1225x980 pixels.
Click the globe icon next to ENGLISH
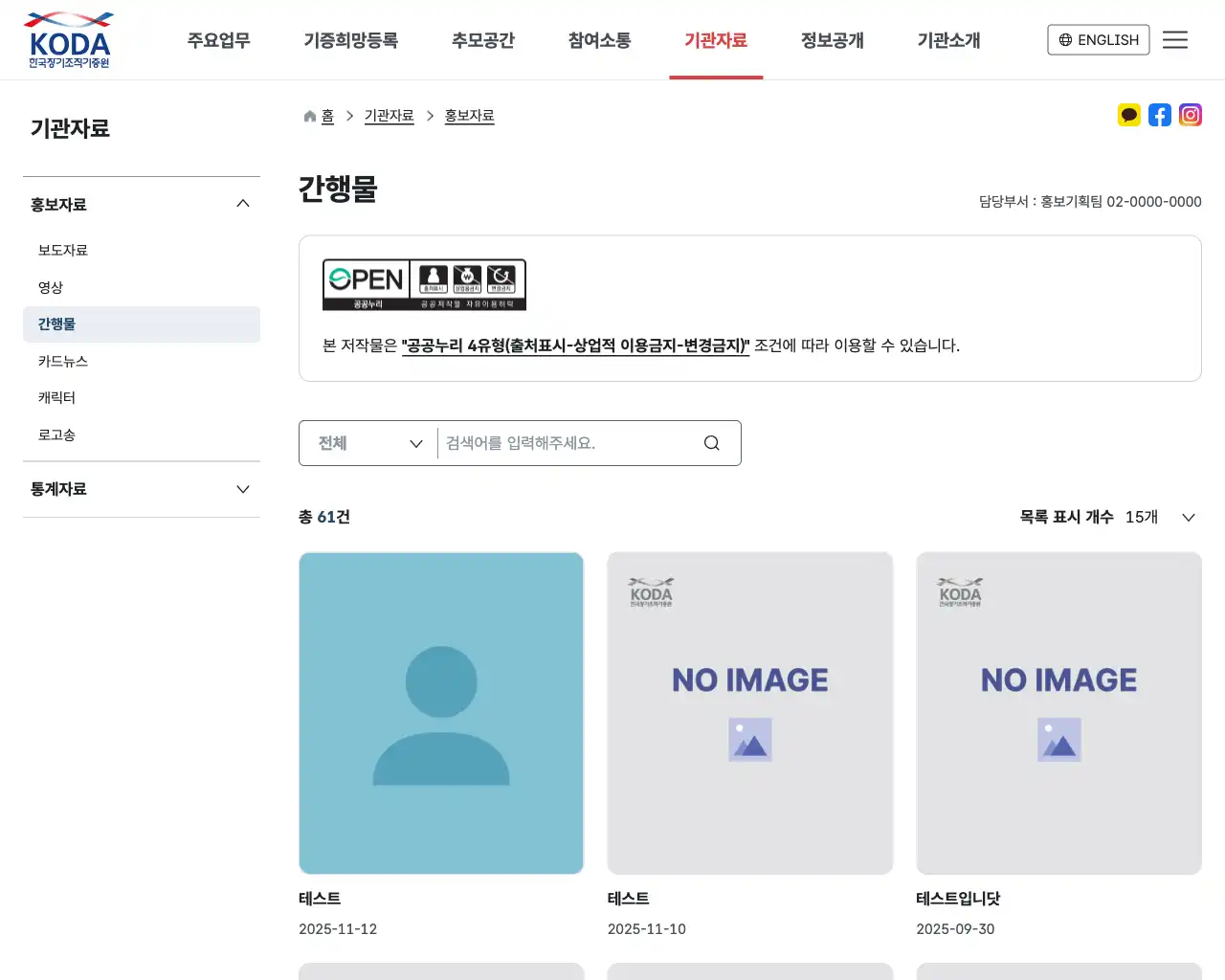pos(1065,39)
